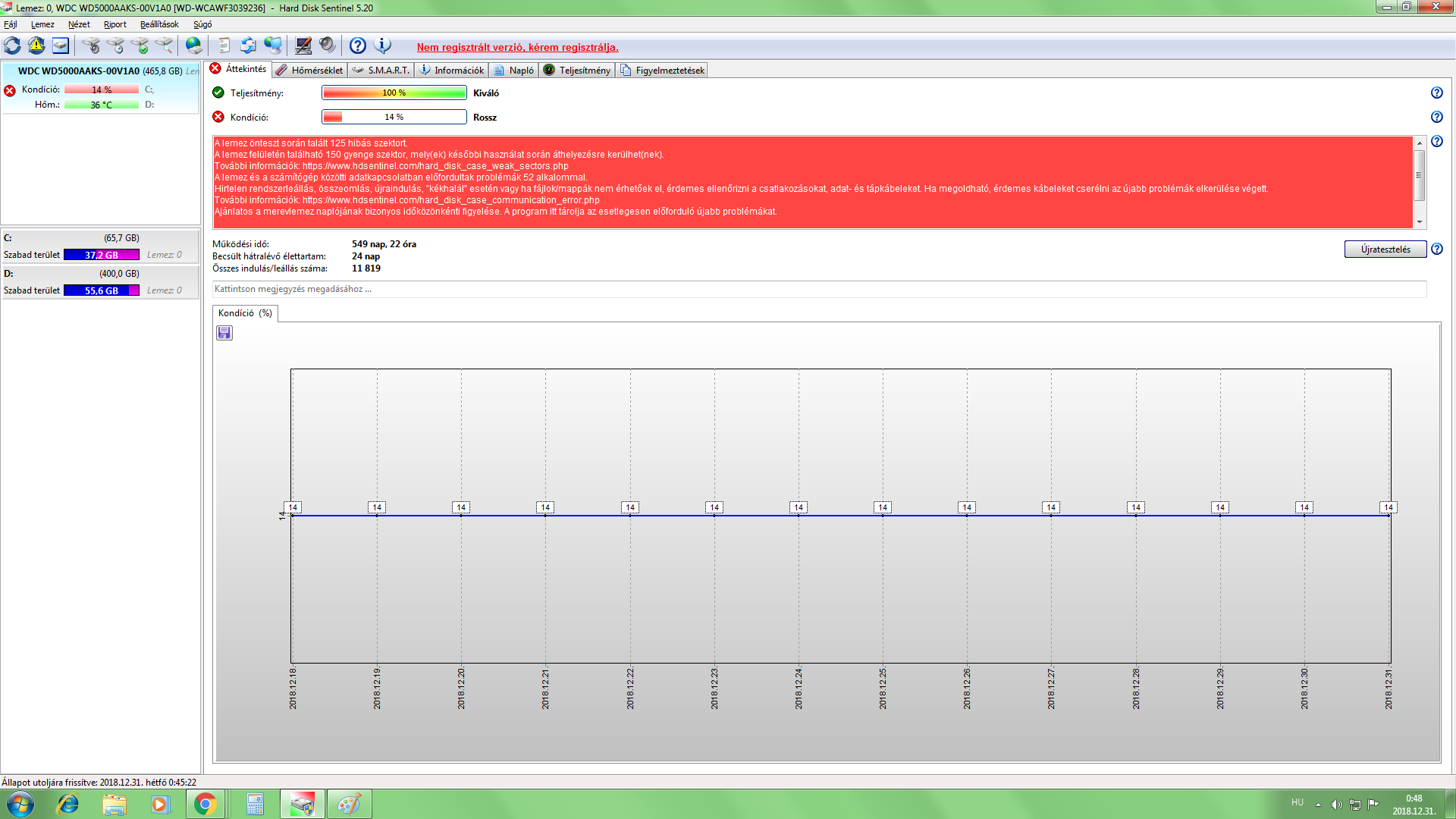Open Google Chrome from the taskbar
Viewport: 1456px width, 819px height.
pyautogui.click(x=205, y=804)
